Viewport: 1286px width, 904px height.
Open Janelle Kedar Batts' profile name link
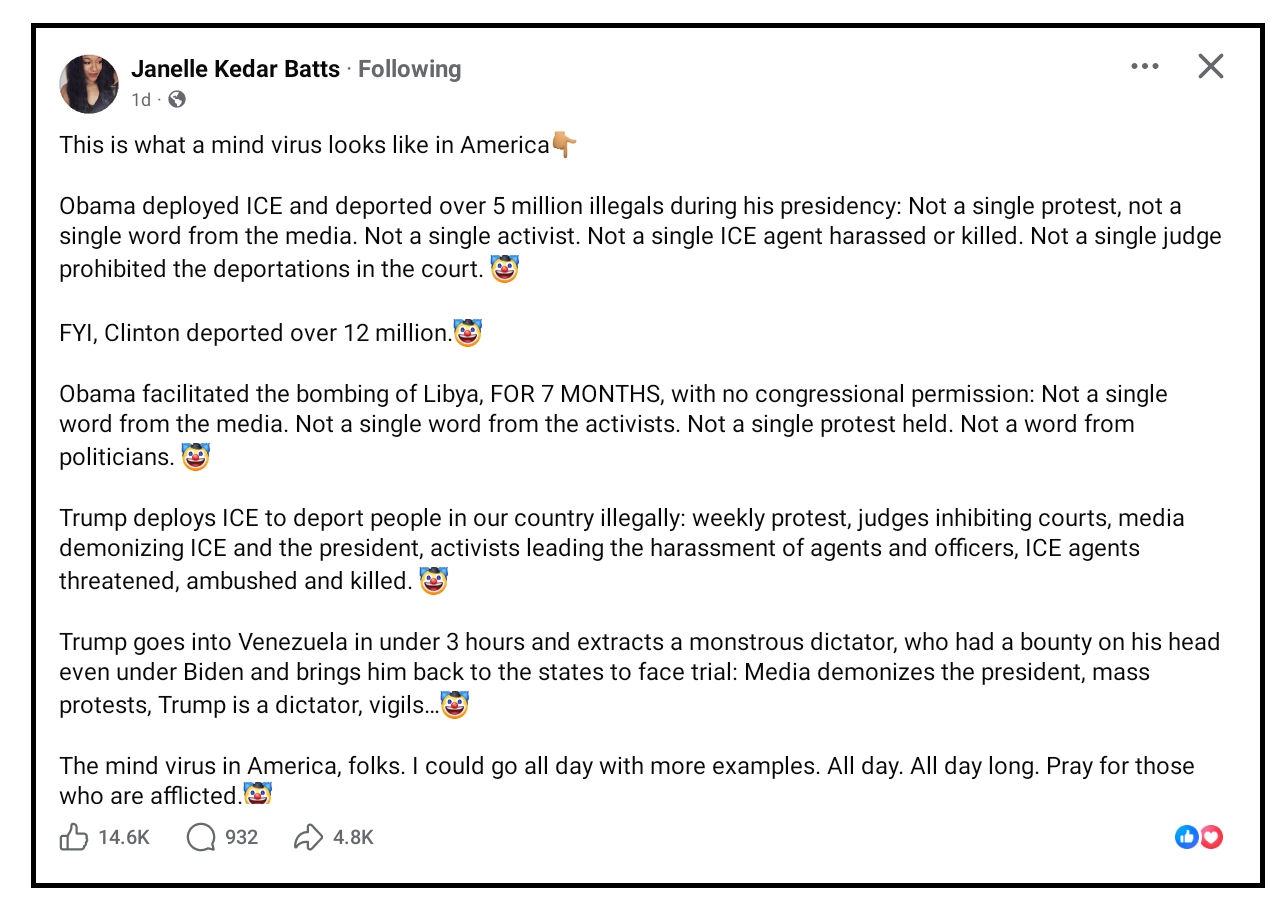coord(235,69)
